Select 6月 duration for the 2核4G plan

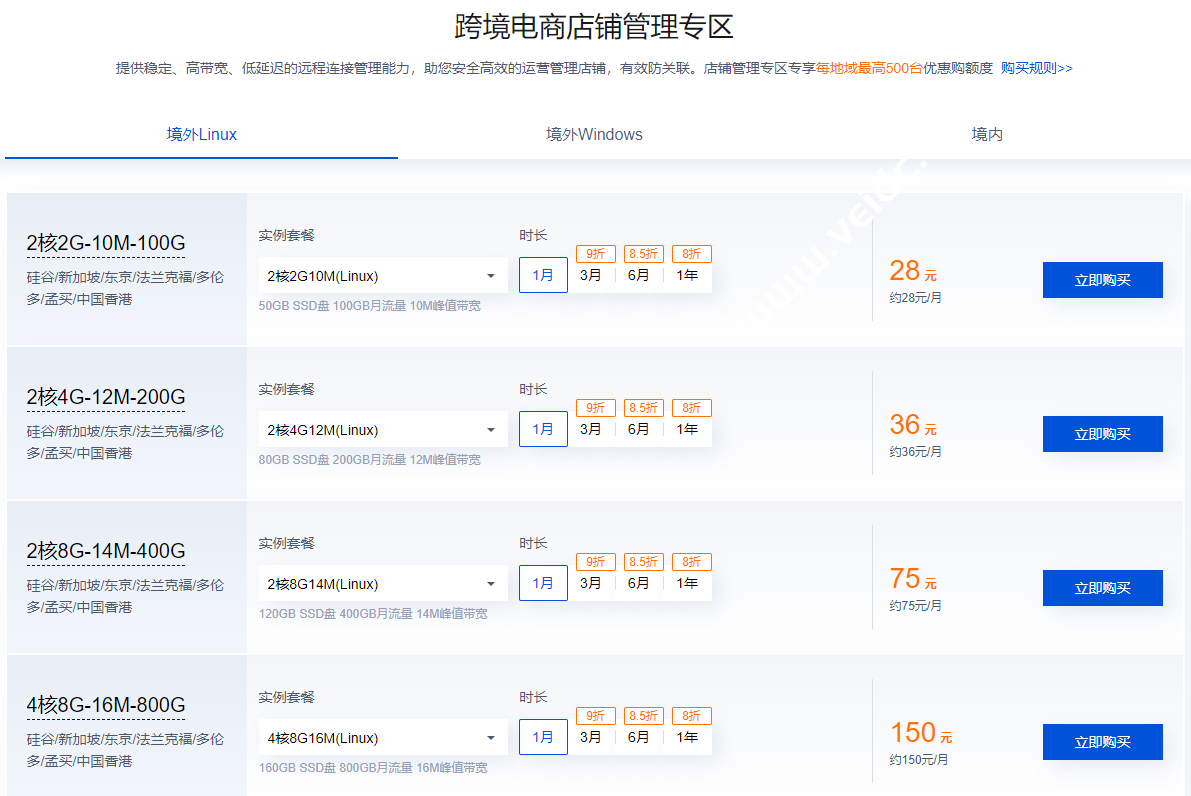coord(639,429)
